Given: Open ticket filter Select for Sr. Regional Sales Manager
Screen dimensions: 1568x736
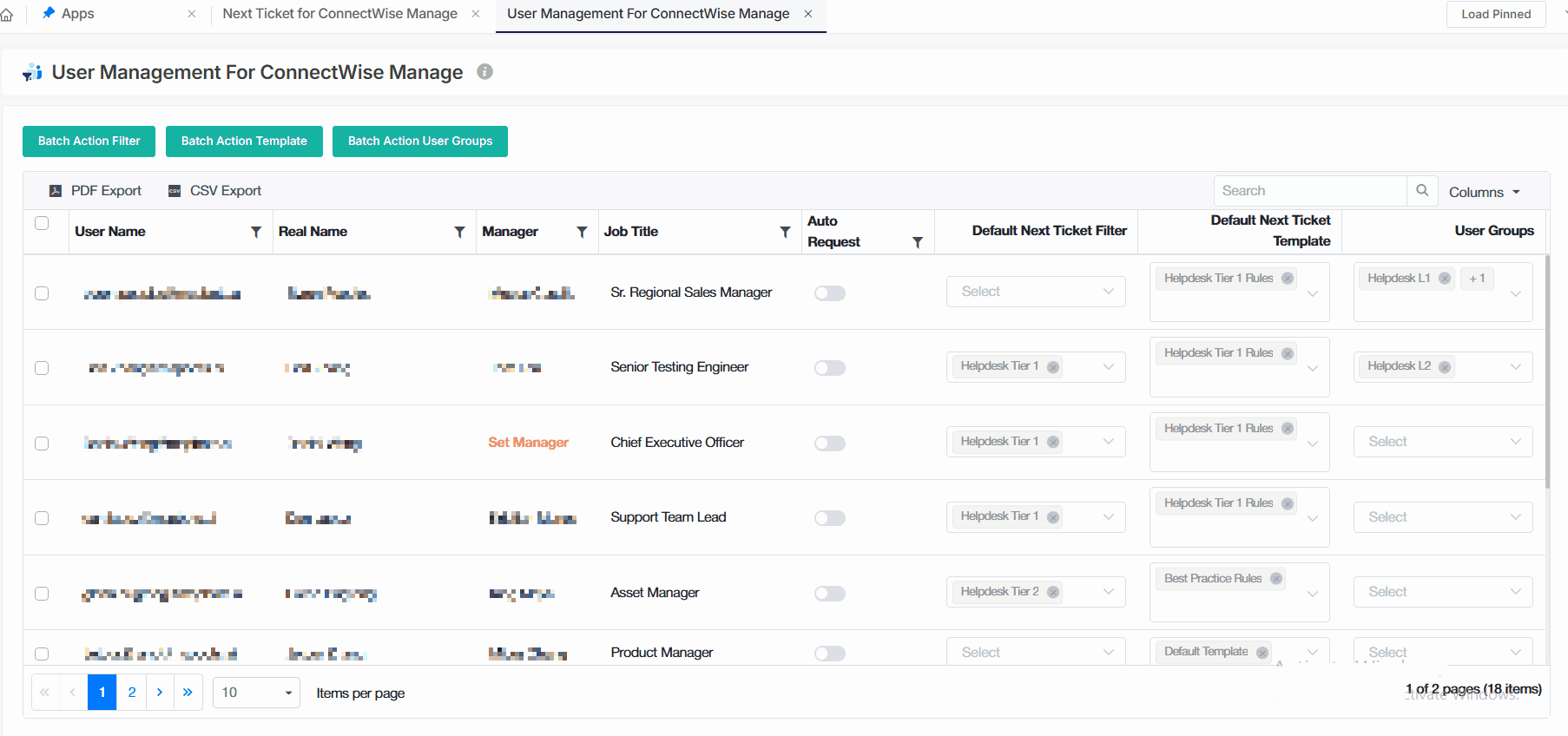Looking at the screenshot, I should [1036, 292].
